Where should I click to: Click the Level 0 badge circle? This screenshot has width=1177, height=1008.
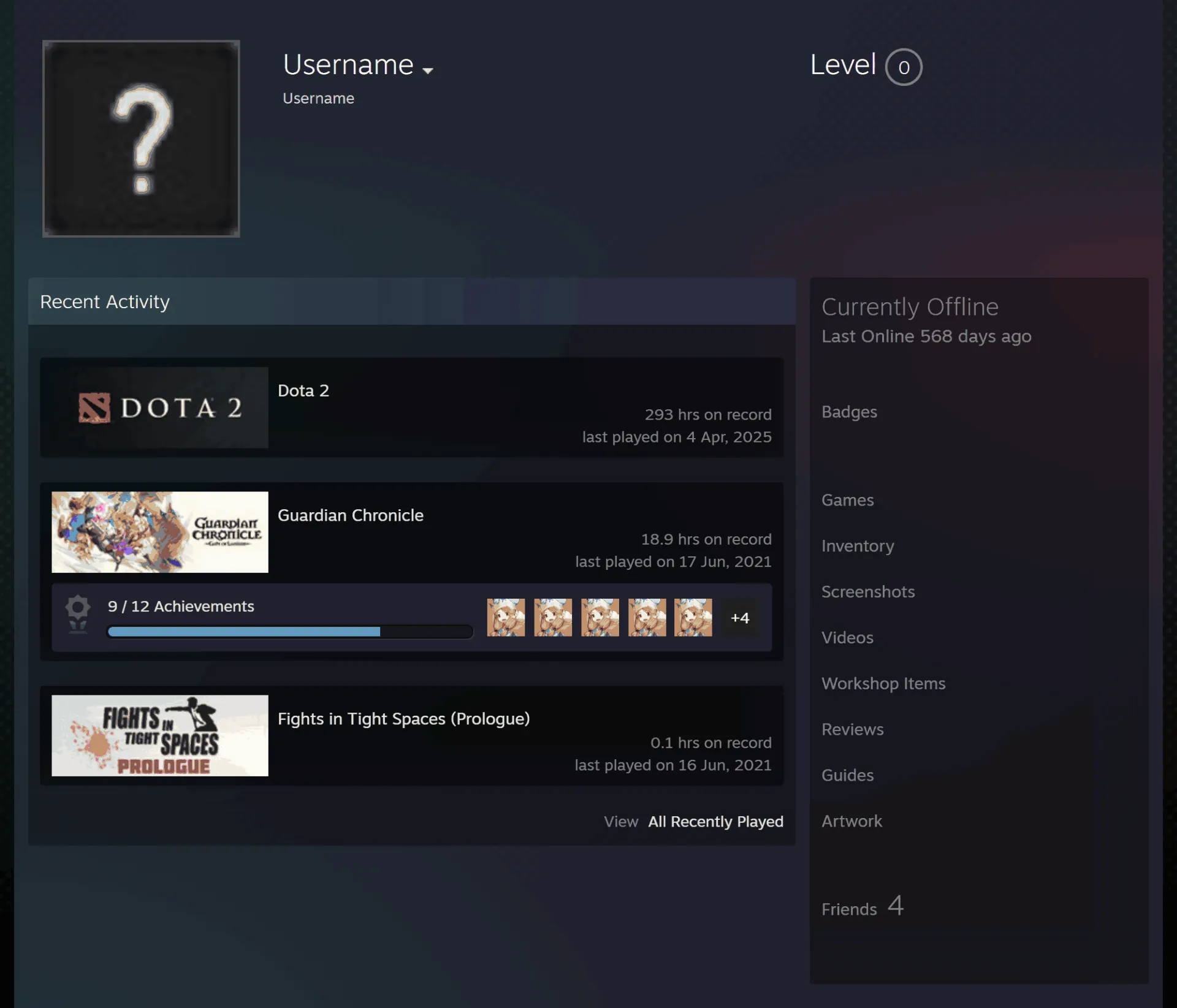904,67
